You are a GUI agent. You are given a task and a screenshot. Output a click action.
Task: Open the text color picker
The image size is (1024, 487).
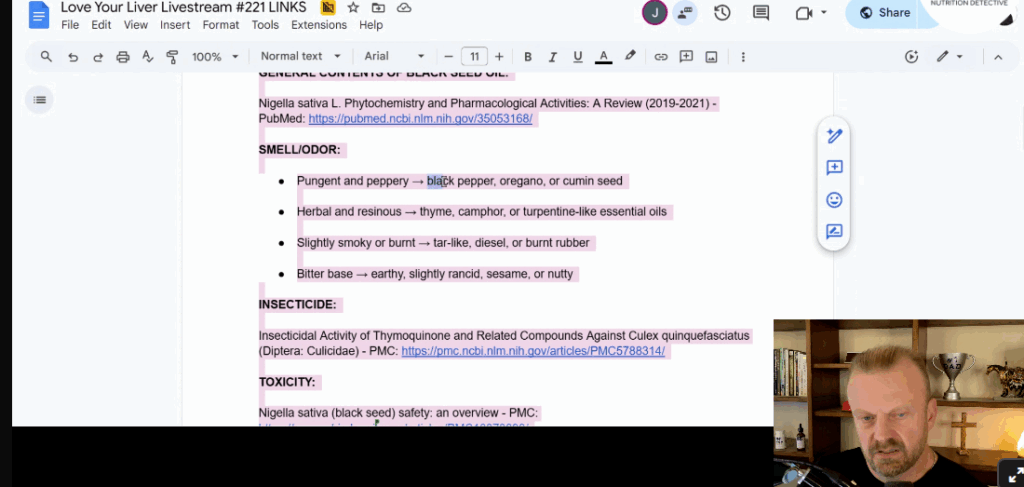(603, 57)
